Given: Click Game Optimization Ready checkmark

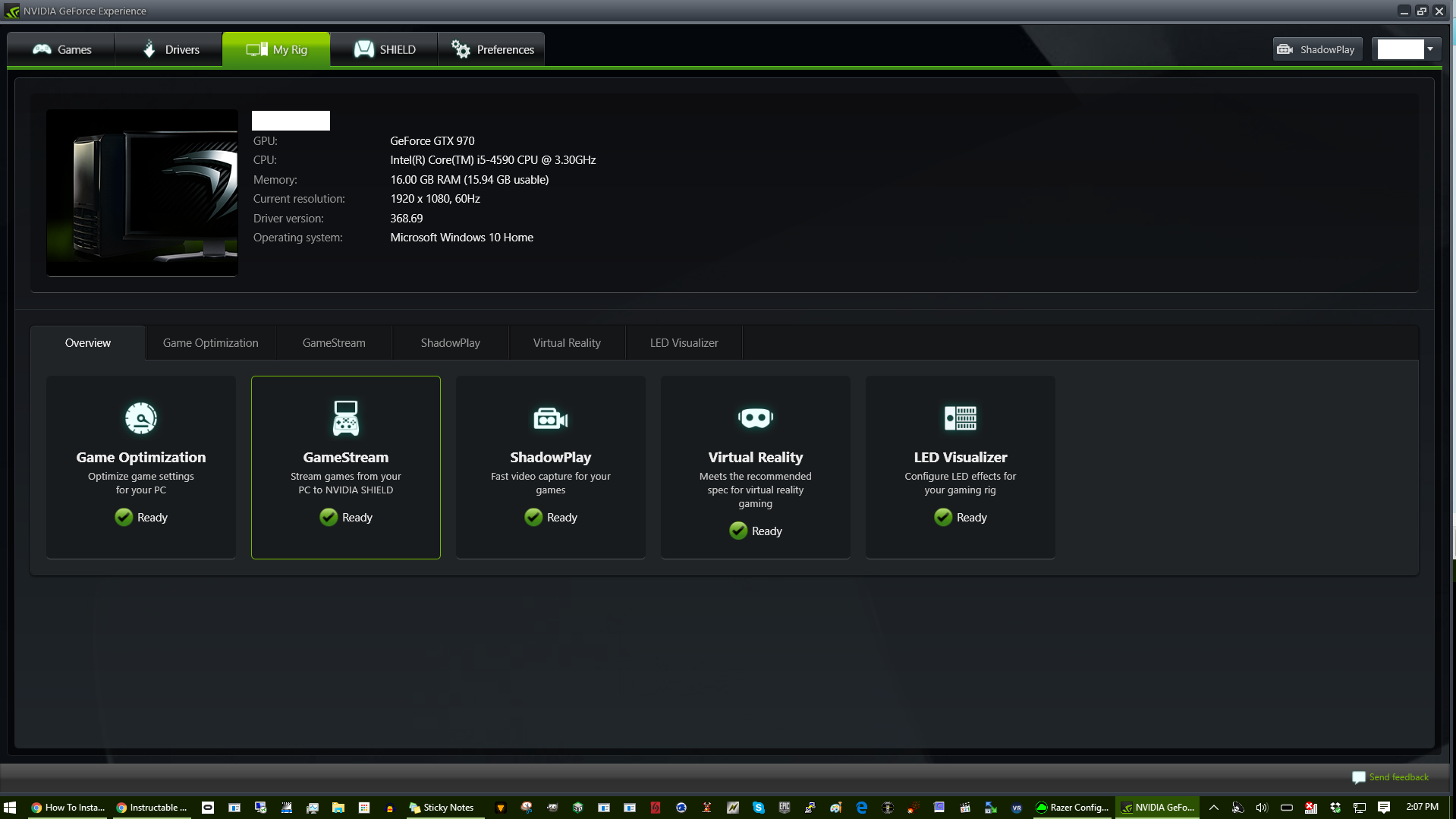Looking at the screenshot, I should pos(124,517).
